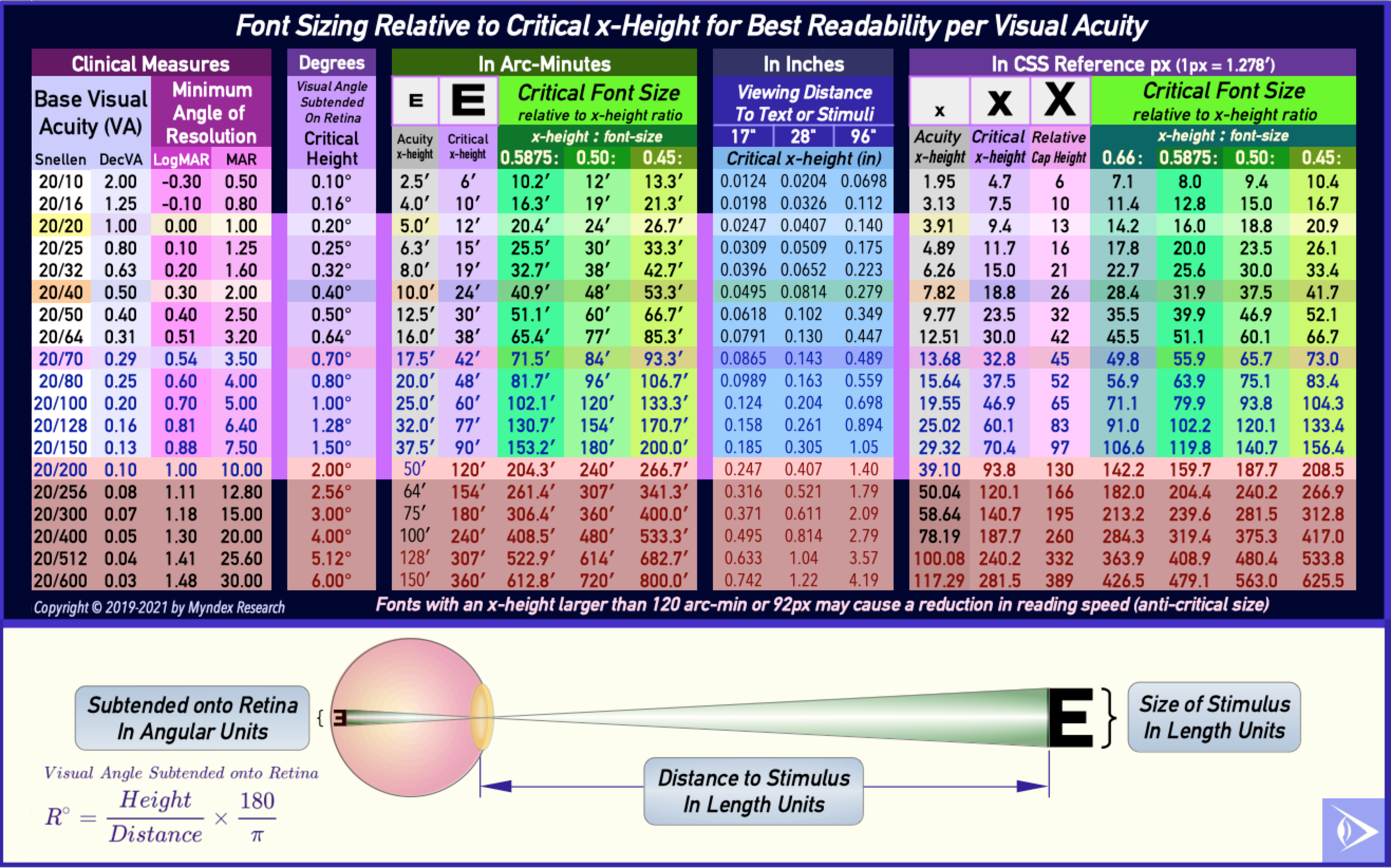Click the 0.66: ratio header in CSS px section

pyautogui.click(x=1122, y=158)
